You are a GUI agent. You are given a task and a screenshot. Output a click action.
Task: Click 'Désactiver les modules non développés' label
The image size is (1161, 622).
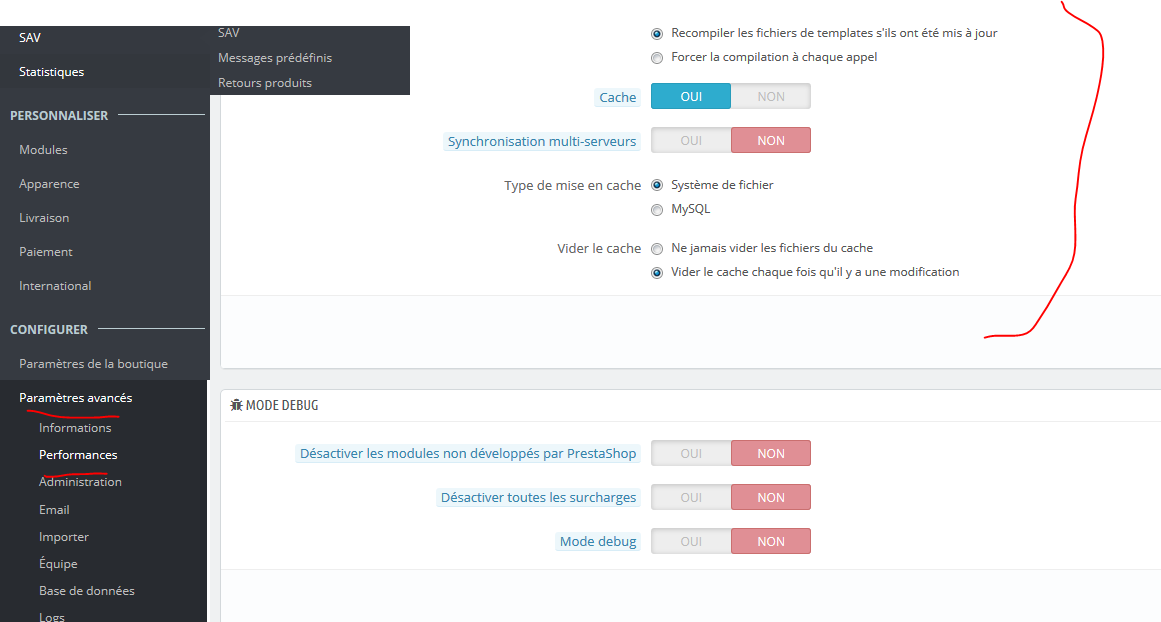tap(467, 453)
